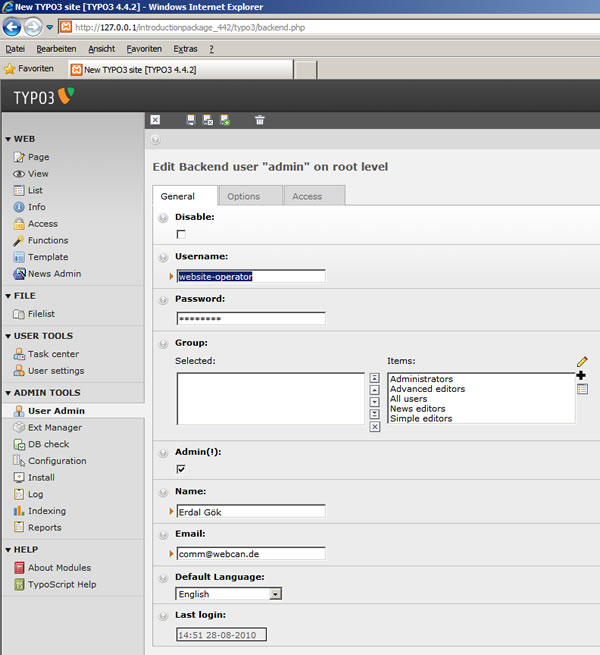Open the Ext Manager module
Screen dimensions: 600x655
click(x=54, y=428)
